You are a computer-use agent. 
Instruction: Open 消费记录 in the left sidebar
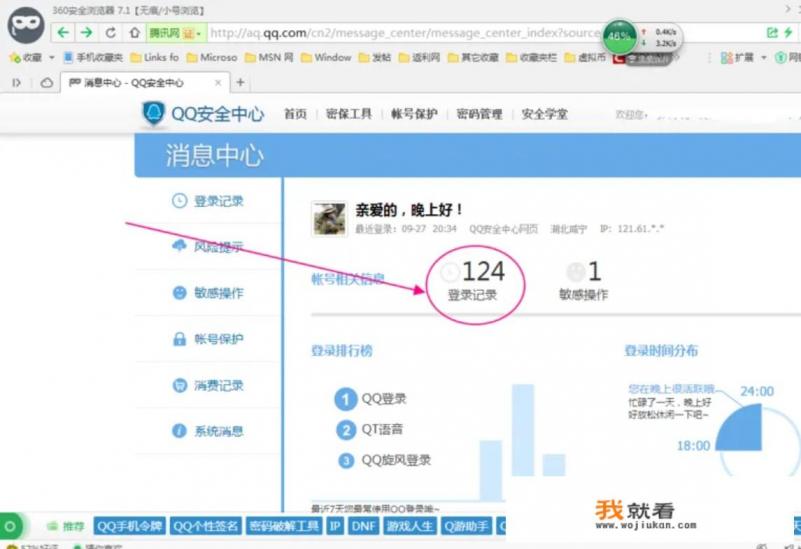(208, 385)
